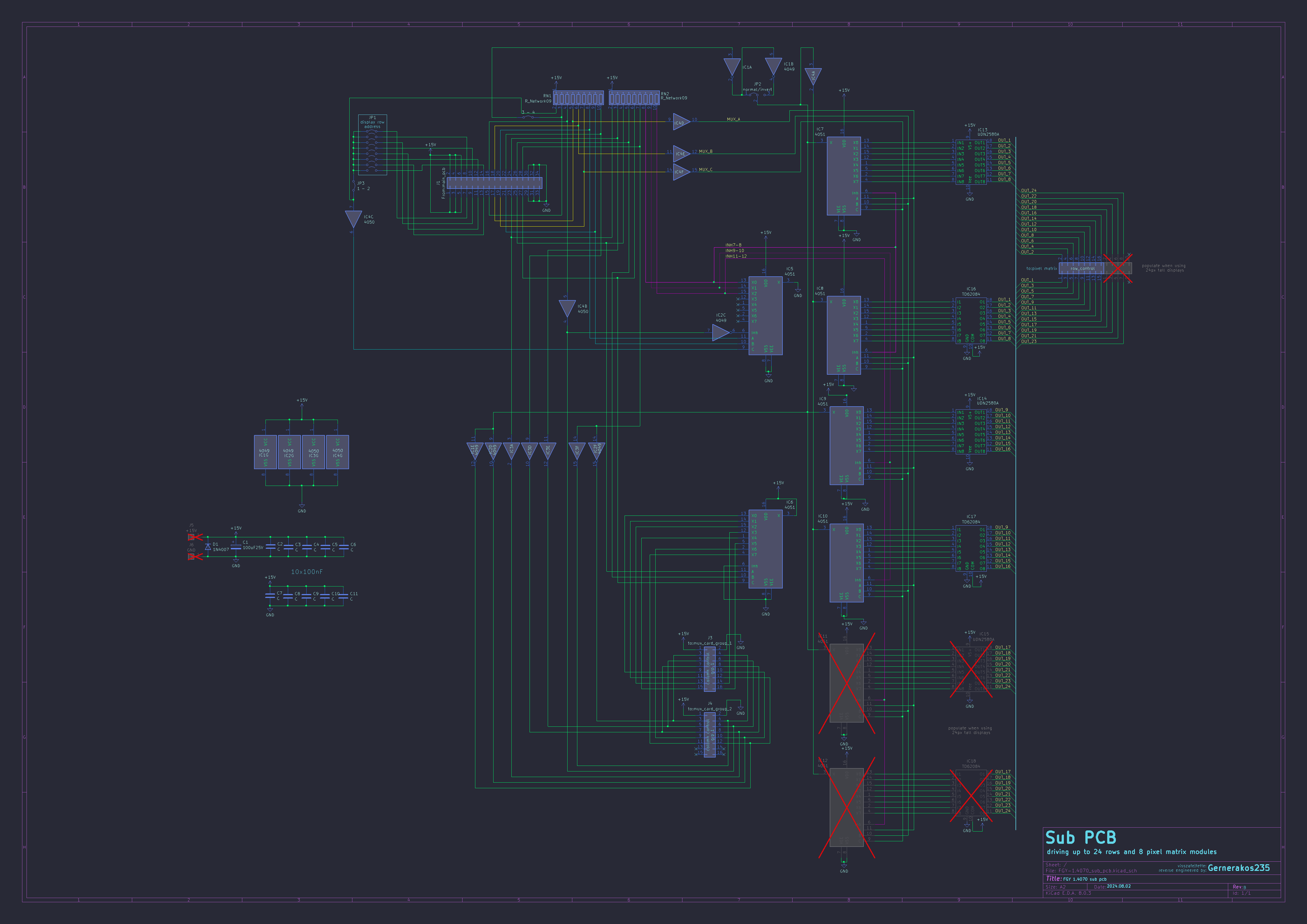The height and width of the screenshot is (924, 1307).
Task: Select the IC2D 4049 inverter symbol
Action: (x=493, y=452)
